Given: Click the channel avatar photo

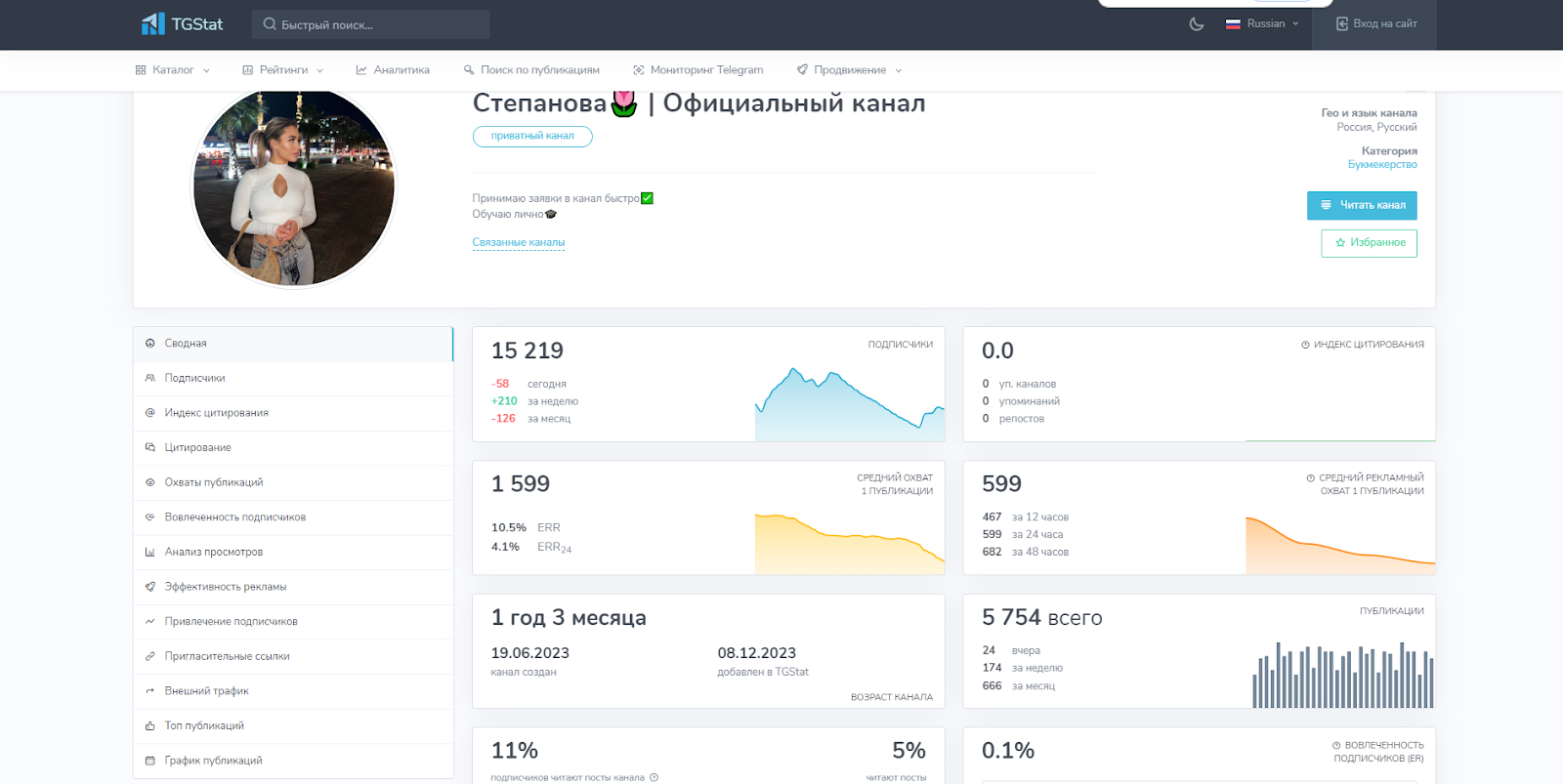Looking at the screenshot, I should pyautogui.click(x=294, y=186).
